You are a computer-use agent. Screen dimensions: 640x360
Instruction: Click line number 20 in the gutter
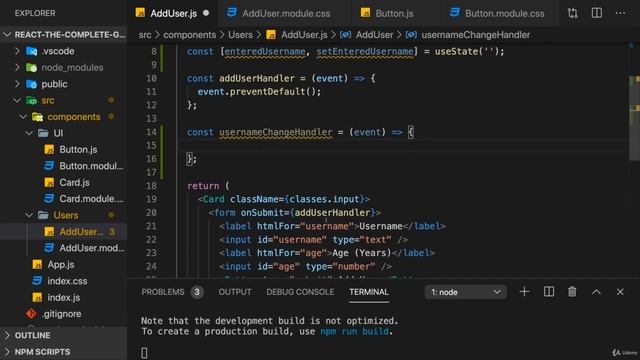coord(151,213)
